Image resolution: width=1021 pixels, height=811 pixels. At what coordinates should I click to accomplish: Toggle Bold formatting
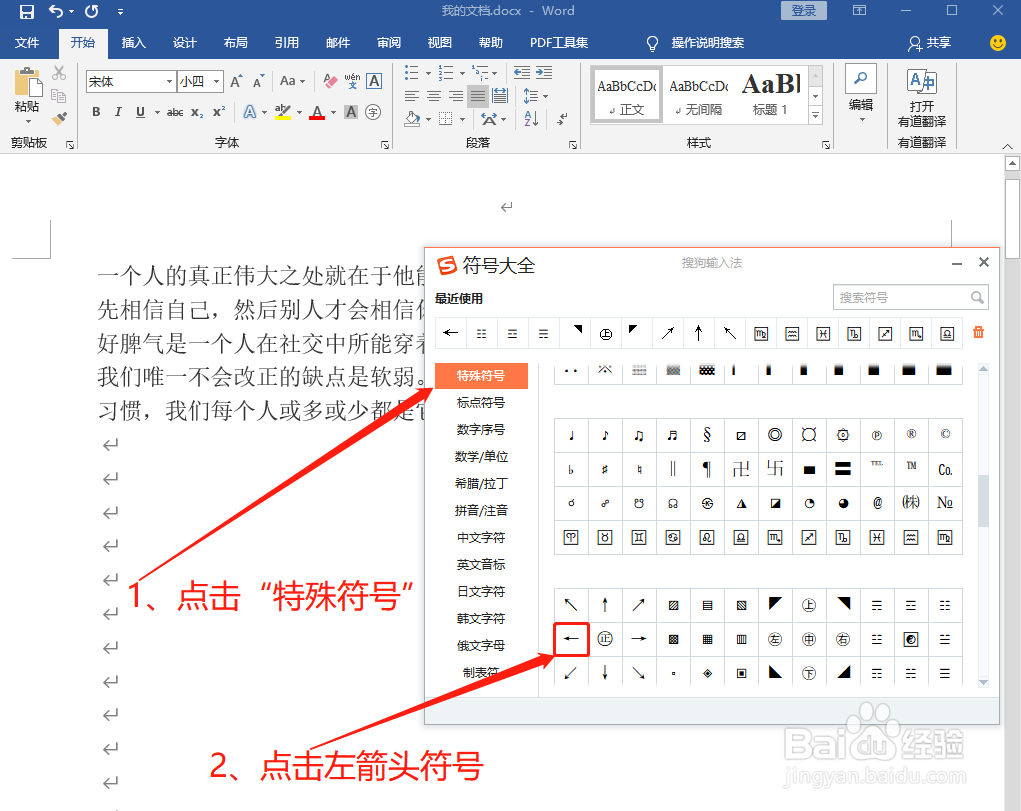pos(96,112)
